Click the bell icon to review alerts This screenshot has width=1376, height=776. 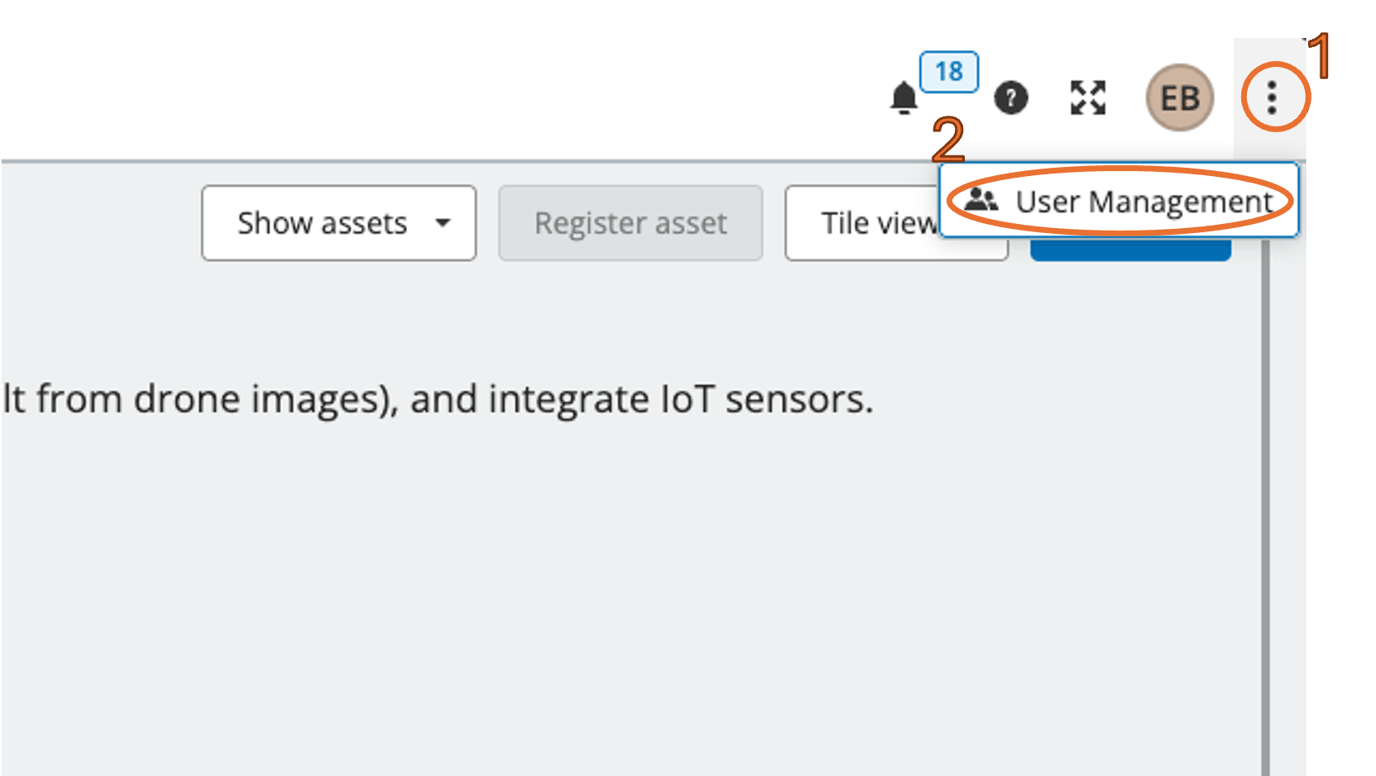click(903, 98)
